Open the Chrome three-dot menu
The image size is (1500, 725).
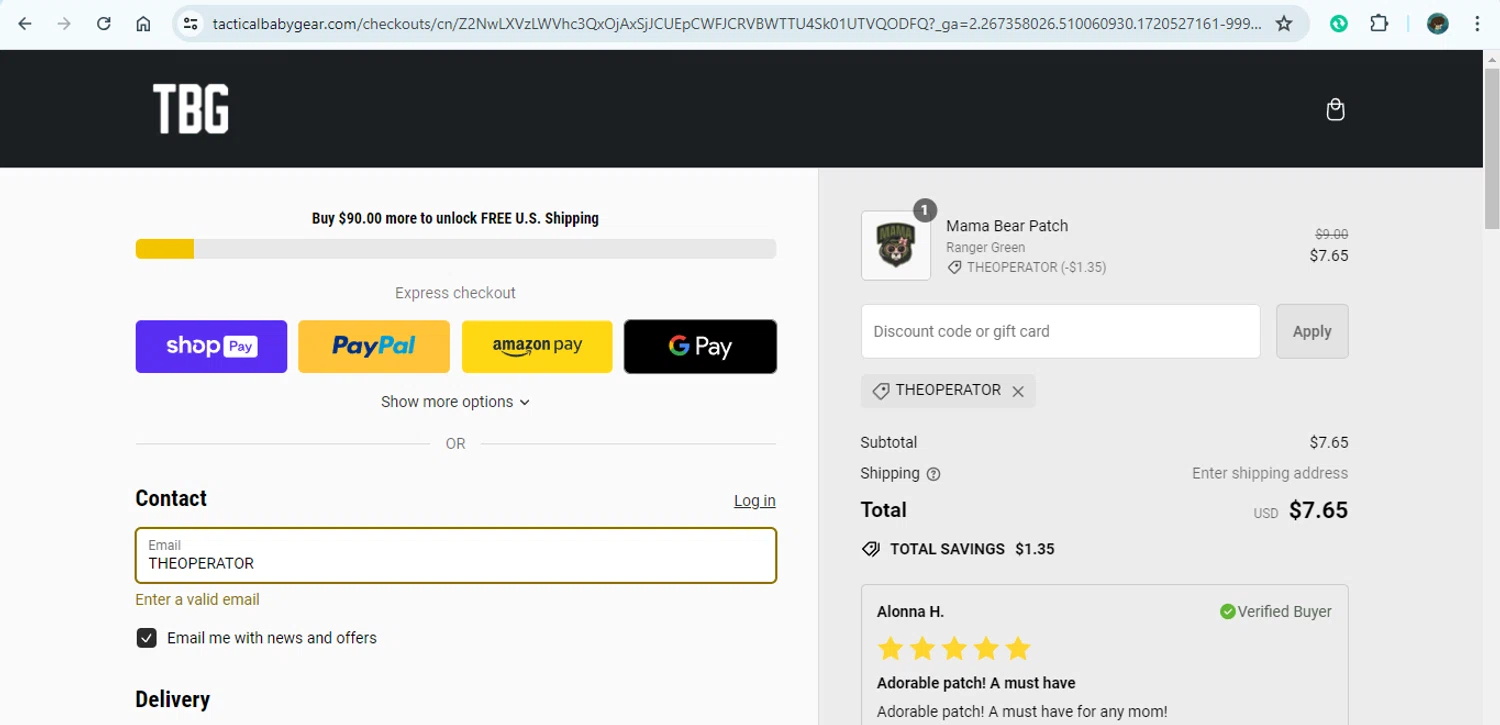point(1477,23)
